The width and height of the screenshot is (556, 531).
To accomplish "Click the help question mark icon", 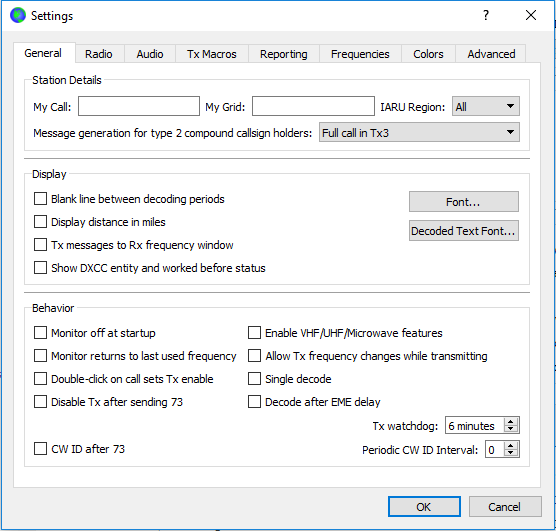I will pyautogui.click(x=486, y=15).
